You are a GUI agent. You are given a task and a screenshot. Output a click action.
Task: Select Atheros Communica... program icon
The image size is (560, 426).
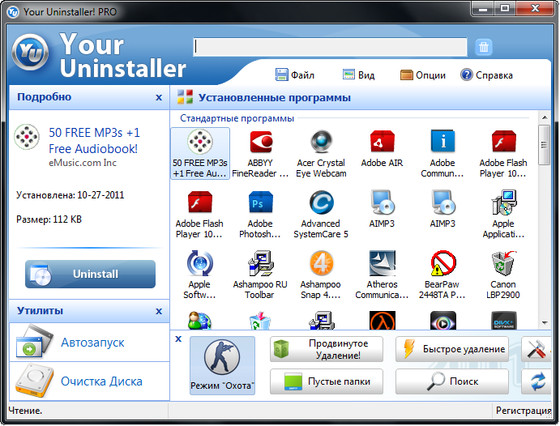[382, 275]
